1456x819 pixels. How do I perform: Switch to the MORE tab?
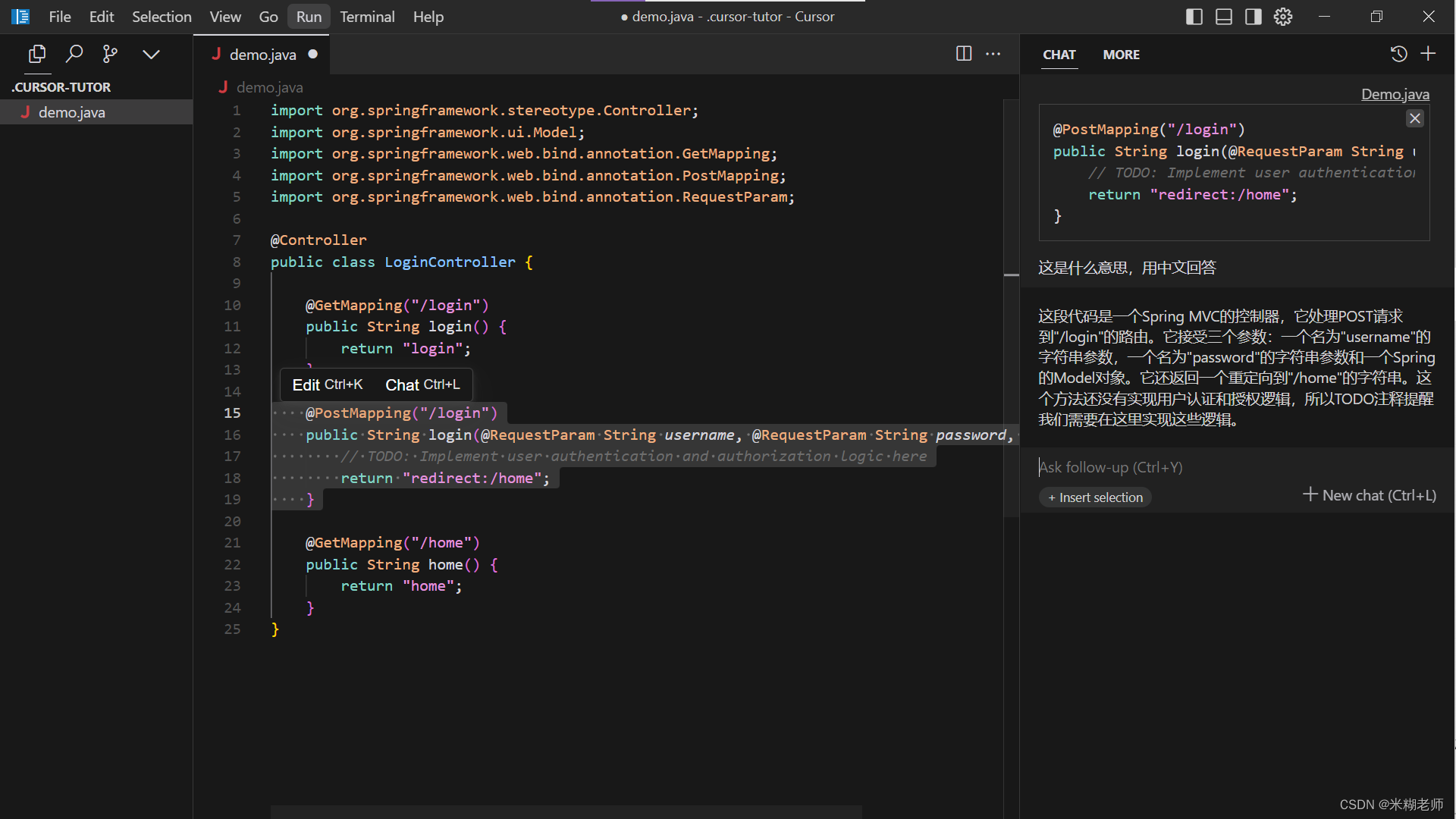tap(1121, 55)
